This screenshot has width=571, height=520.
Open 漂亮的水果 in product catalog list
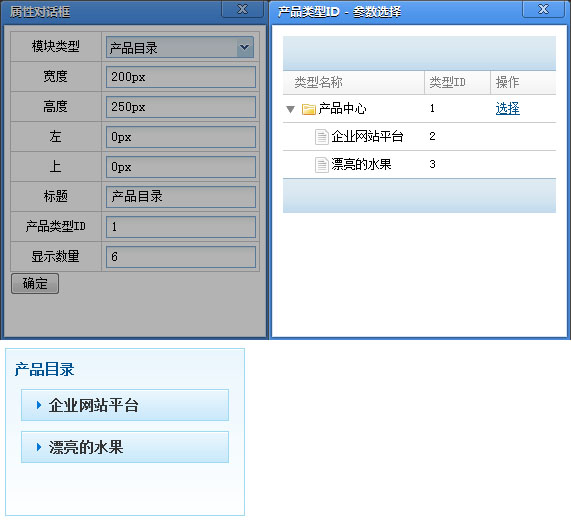point(125,447)
